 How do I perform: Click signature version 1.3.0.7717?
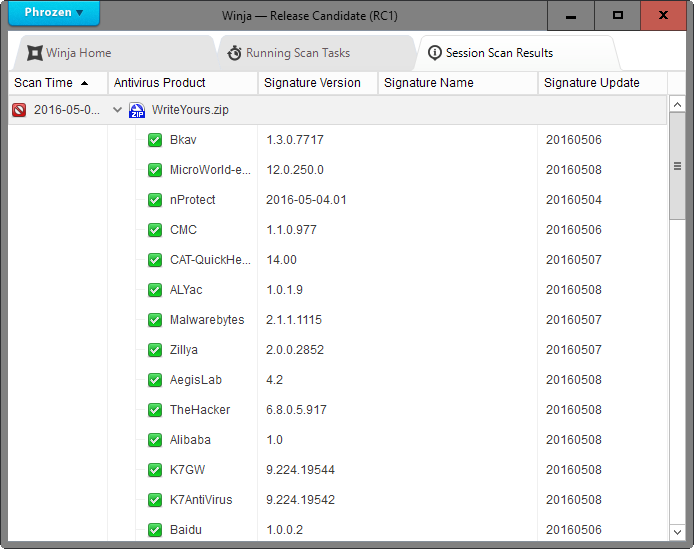pyautogui.click(x=295, y=140)
